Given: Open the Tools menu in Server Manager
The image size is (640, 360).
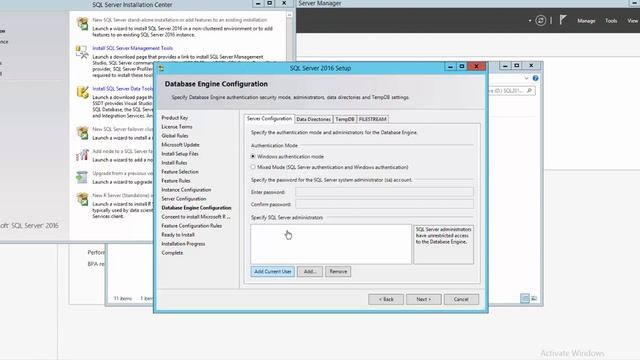Looking at the screenshot, I should [611, 21].
